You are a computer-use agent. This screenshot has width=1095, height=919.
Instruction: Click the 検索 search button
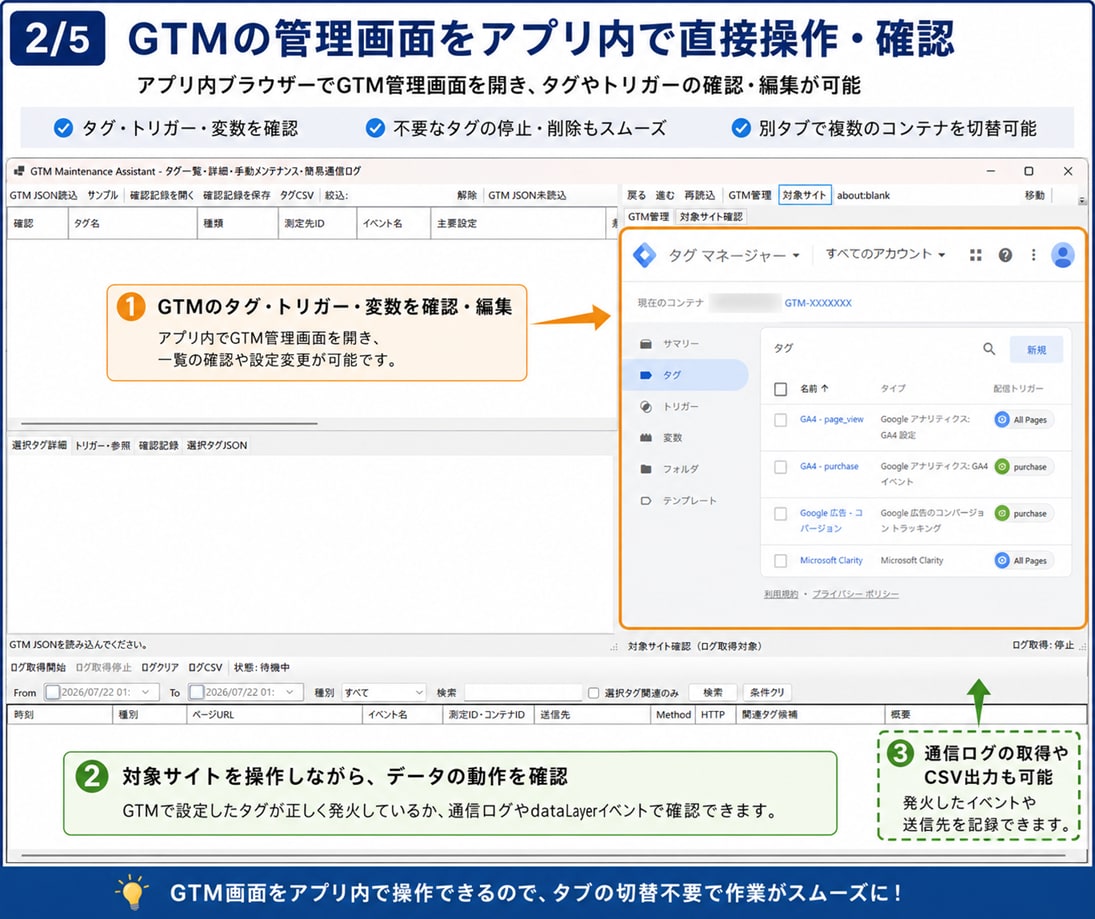[x=712, y=693]
